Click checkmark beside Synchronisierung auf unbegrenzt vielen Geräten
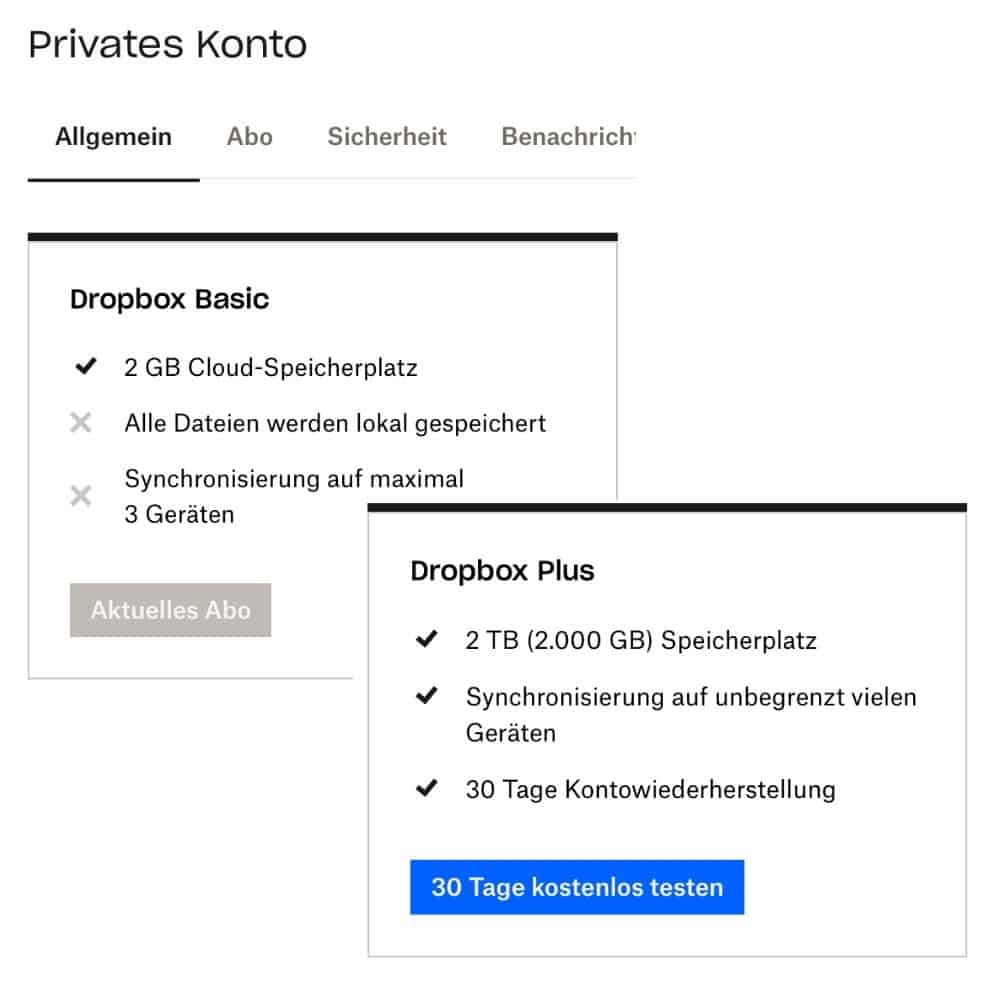 (427, 695)
